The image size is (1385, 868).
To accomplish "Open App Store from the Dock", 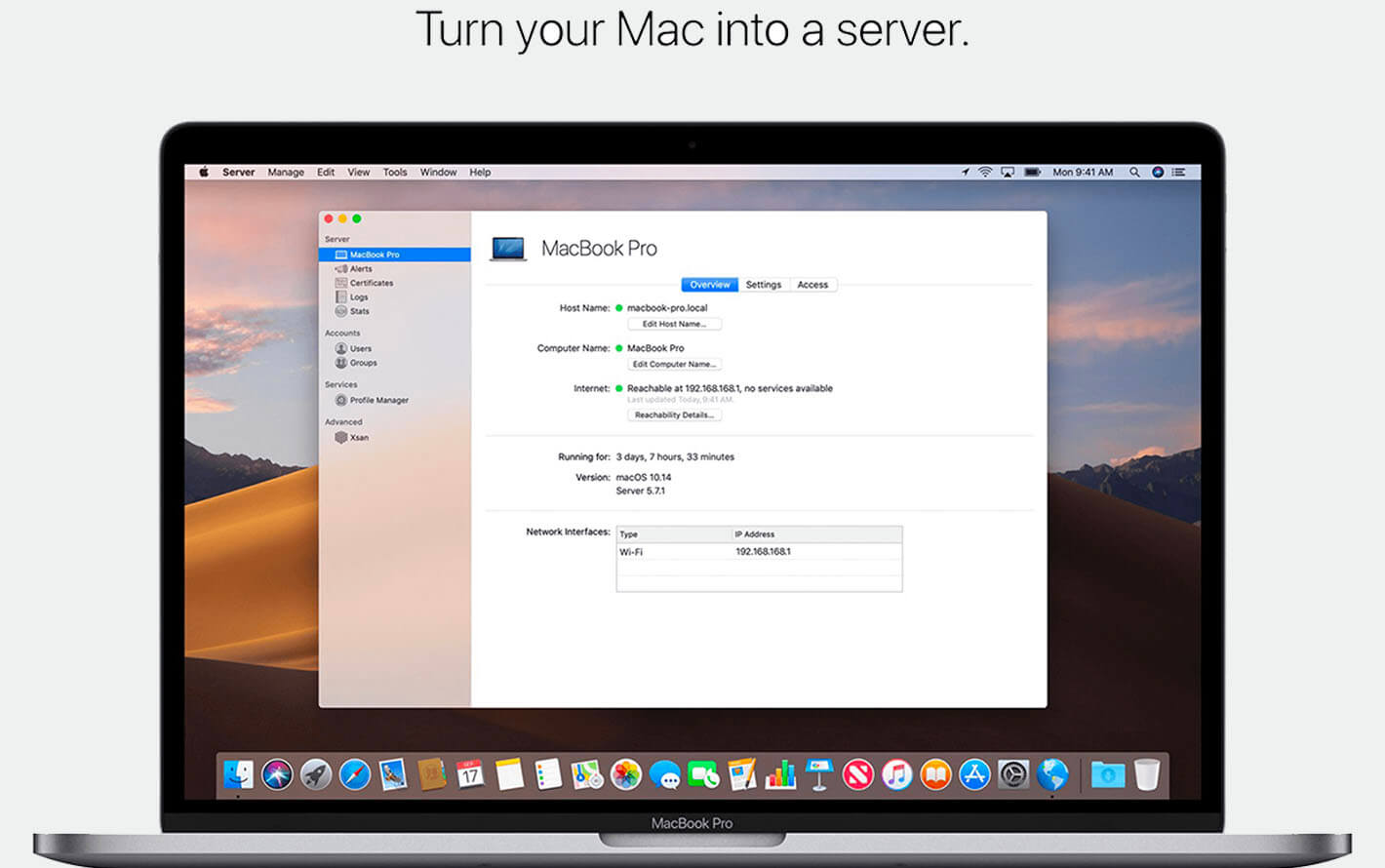I will (974, 775).
